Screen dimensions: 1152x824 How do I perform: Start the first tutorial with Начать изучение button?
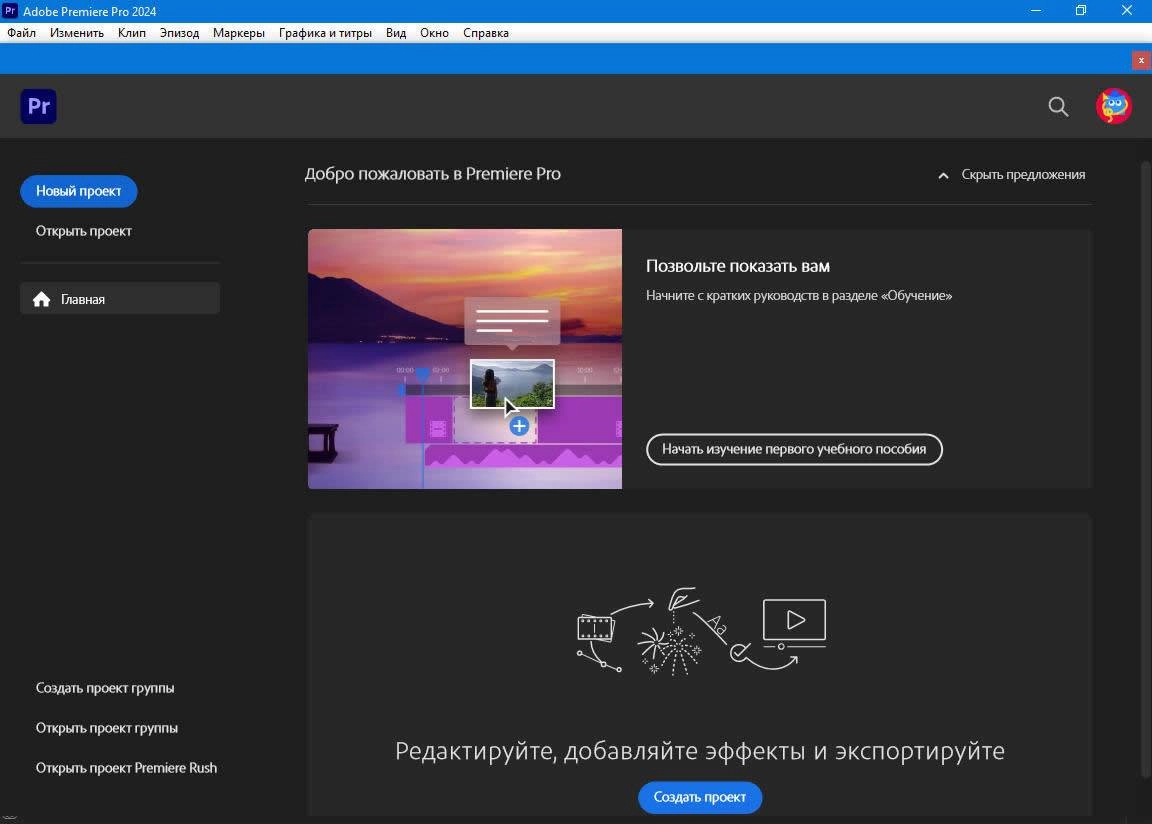tap(794, 449)
